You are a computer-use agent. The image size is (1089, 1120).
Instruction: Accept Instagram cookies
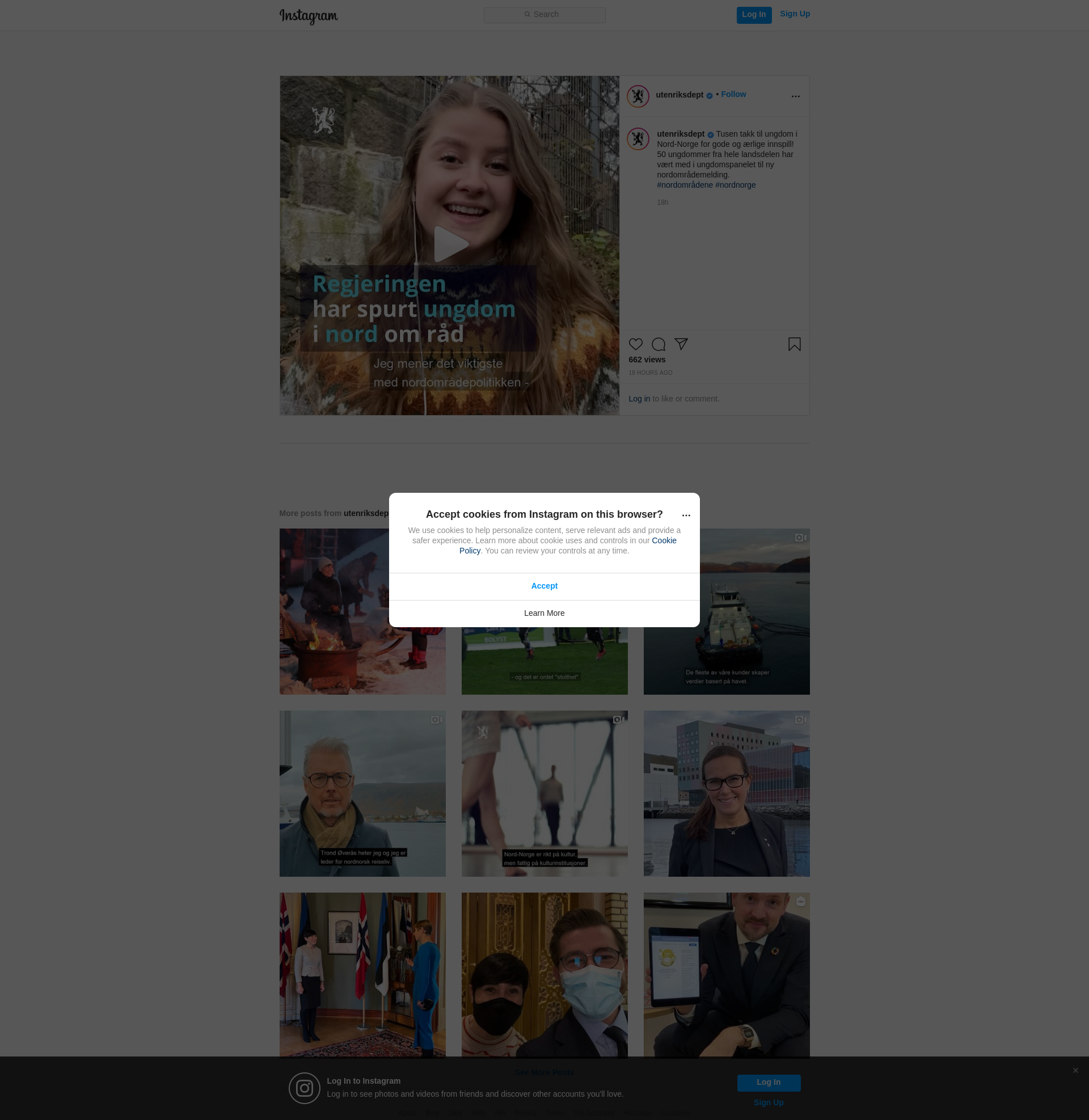[x=544, y=586]
